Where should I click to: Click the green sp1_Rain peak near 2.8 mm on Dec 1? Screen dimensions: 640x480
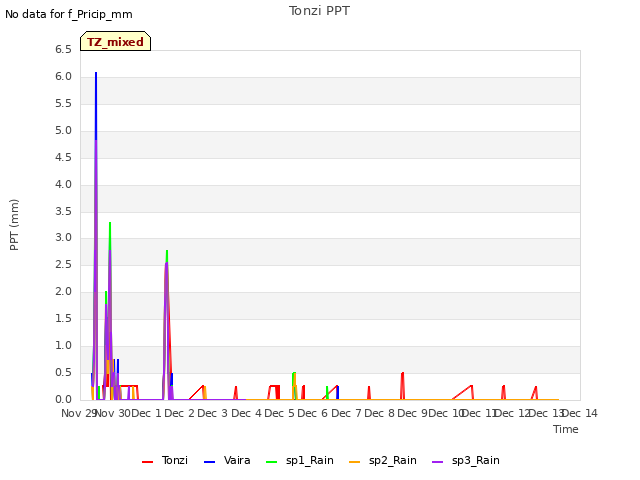[x=167, y=251]
